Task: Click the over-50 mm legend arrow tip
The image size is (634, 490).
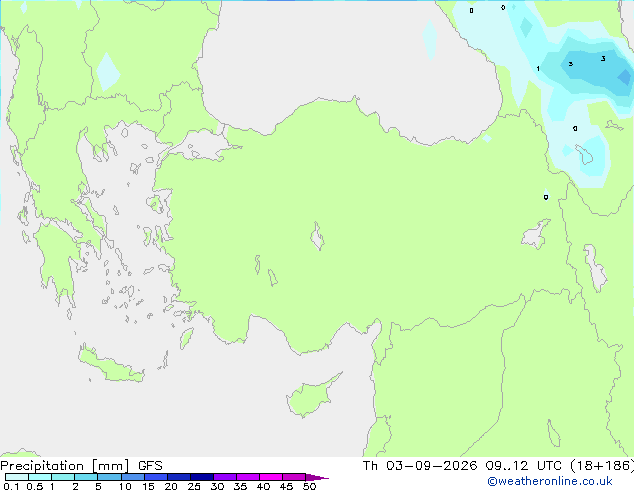Action: coord(317,477)
